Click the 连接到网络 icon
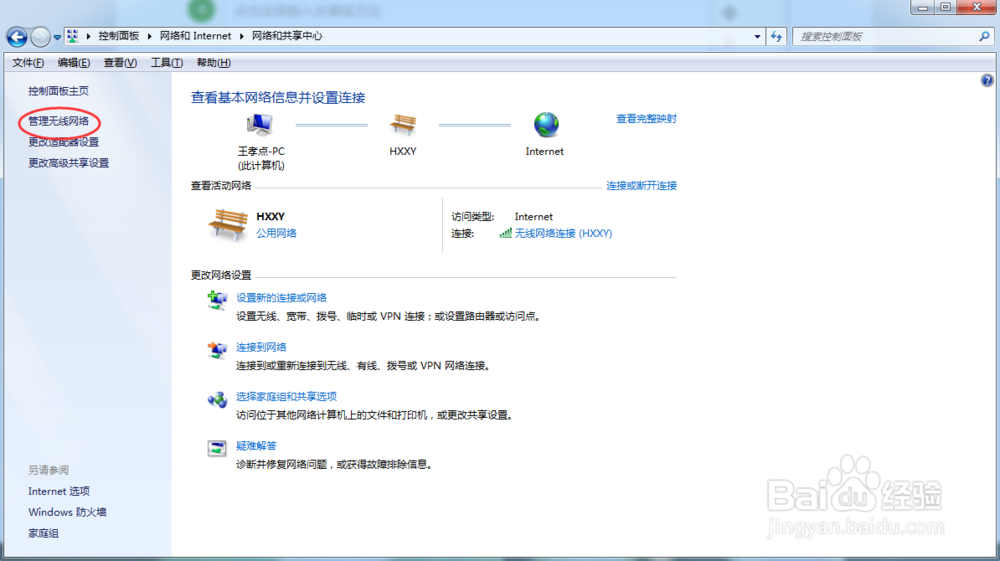This screenshot has width=1000, height=561. point(217,349)
